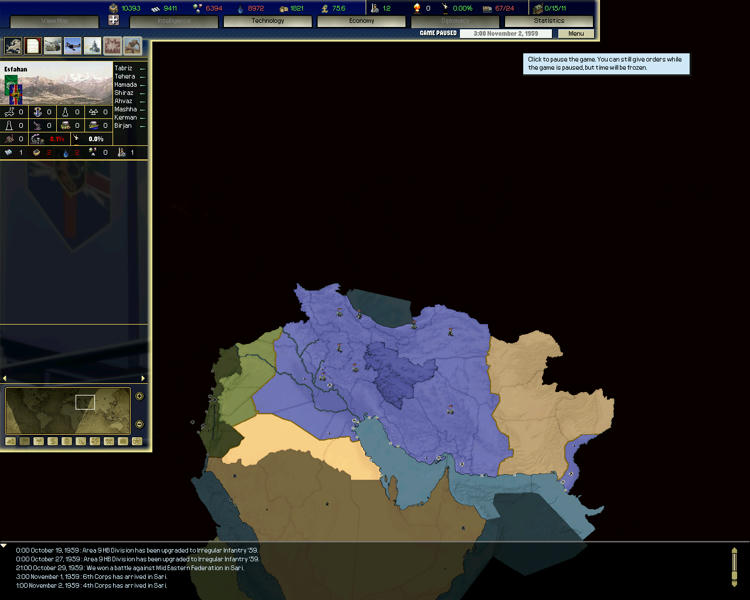Screen dimensions: 750x600
Task: Open the Economy screen
Action: pyautogui.click(x=361, y=21)
